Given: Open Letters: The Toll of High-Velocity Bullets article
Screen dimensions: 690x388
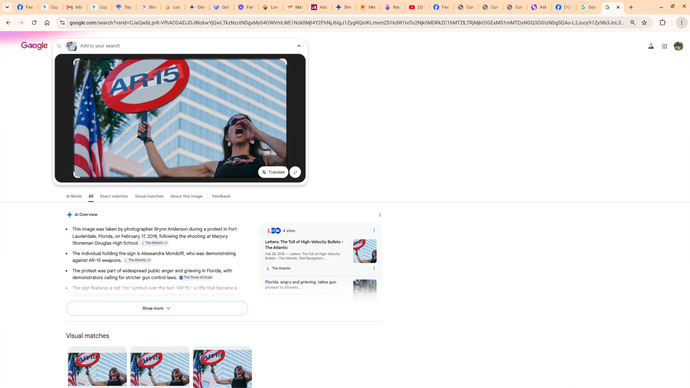Looking at the screenshot, I should point(304,245).
